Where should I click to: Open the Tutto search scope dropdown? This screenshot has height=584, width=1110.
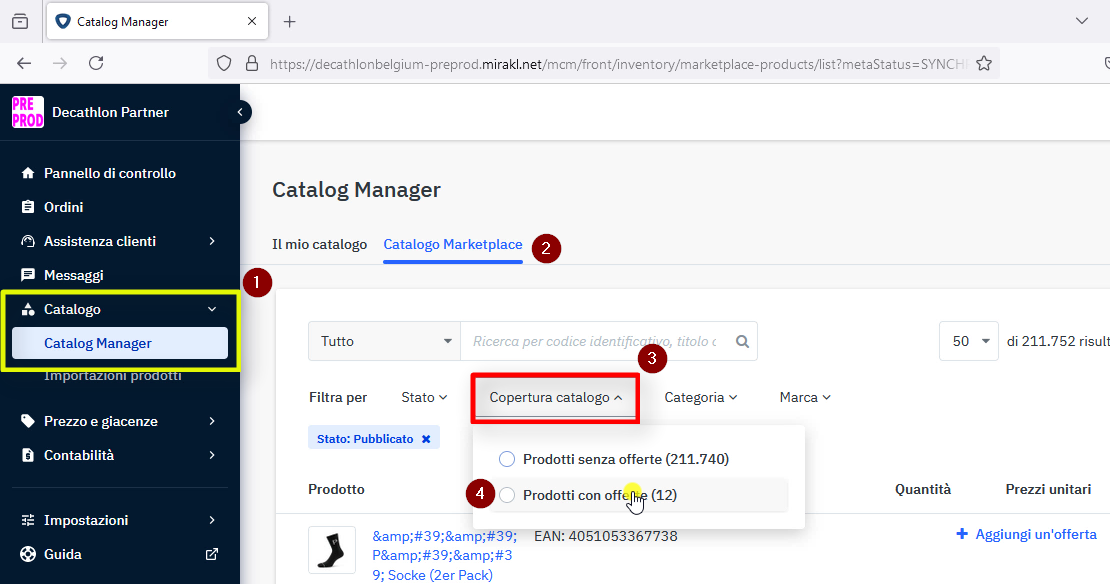pyautogui.click(x=384, y=341)
